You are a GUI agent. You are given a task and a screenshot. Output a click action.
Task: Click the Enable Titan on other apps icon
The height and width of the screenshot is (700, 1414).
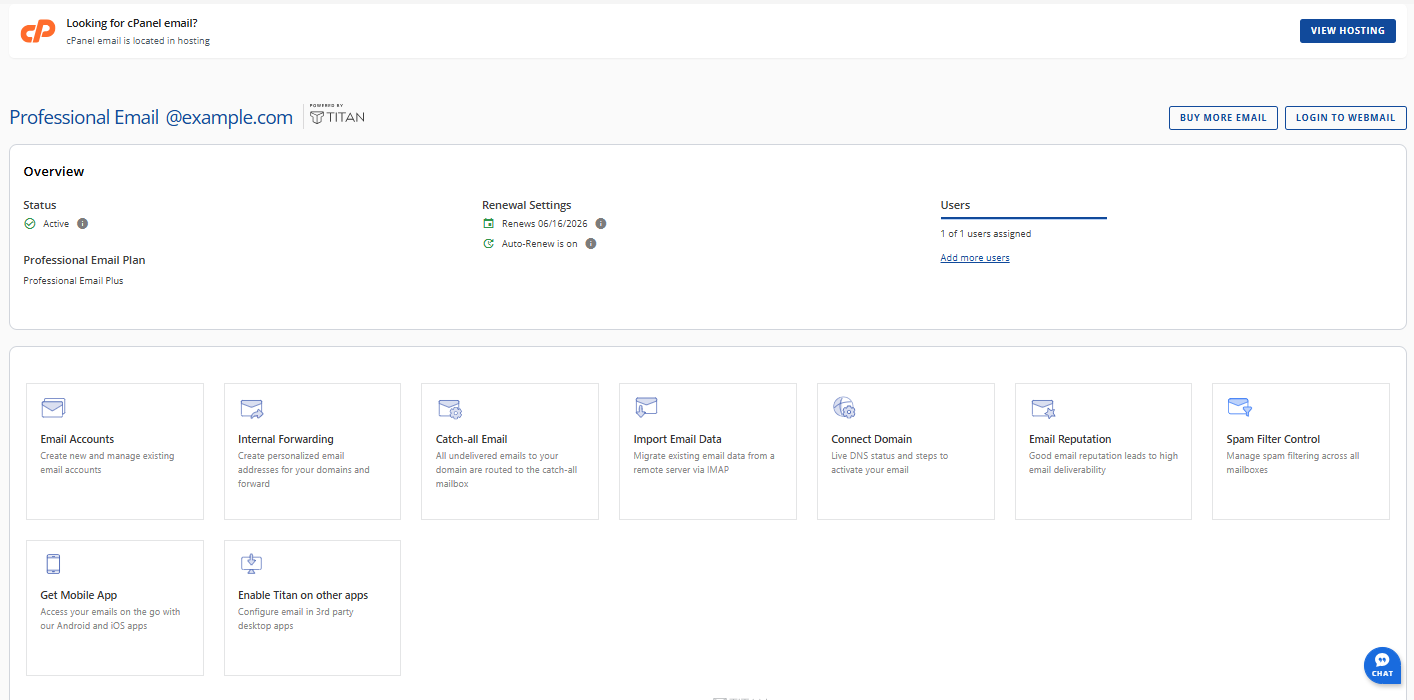pyautogui.click(x=251, y=564)
